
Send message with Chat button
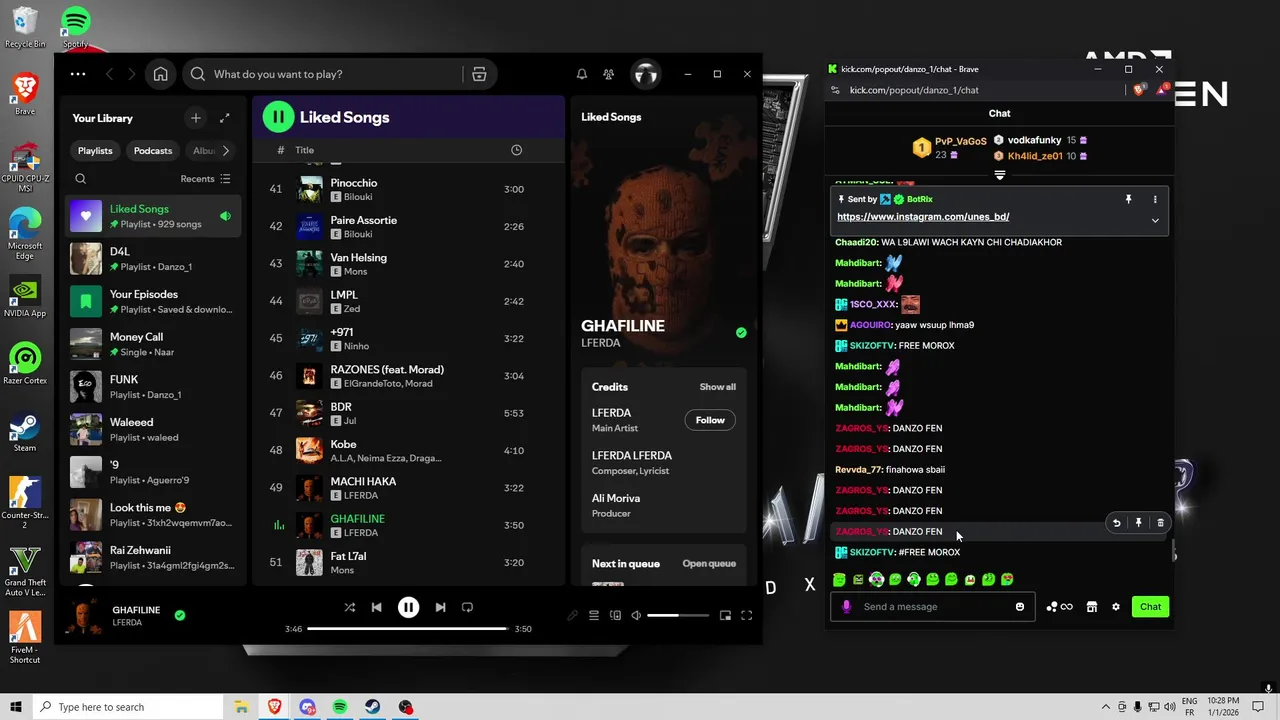point(1151,607)
